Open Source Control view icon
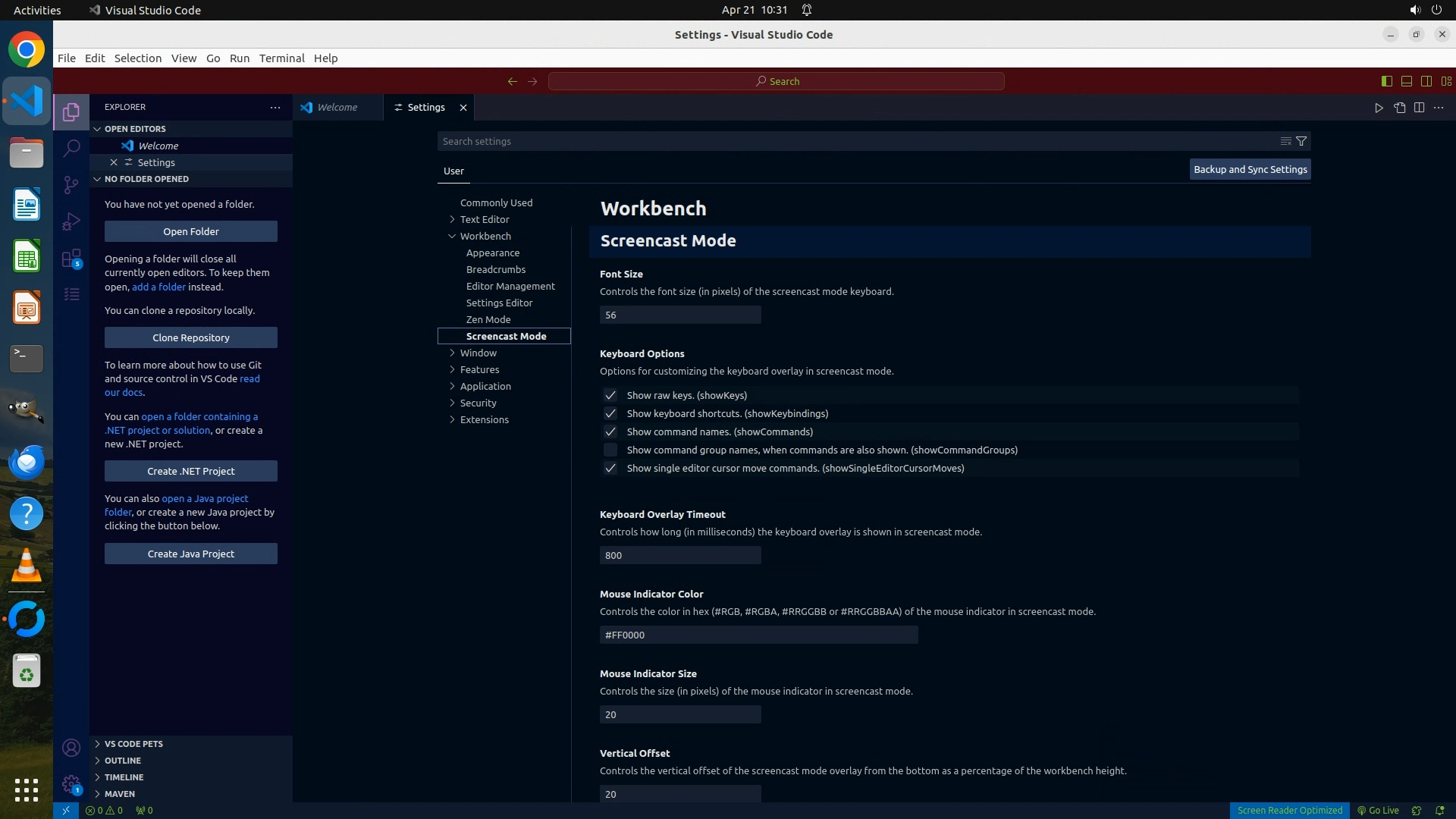Viewport: 1456px width, 819px height. coord(71,185)
